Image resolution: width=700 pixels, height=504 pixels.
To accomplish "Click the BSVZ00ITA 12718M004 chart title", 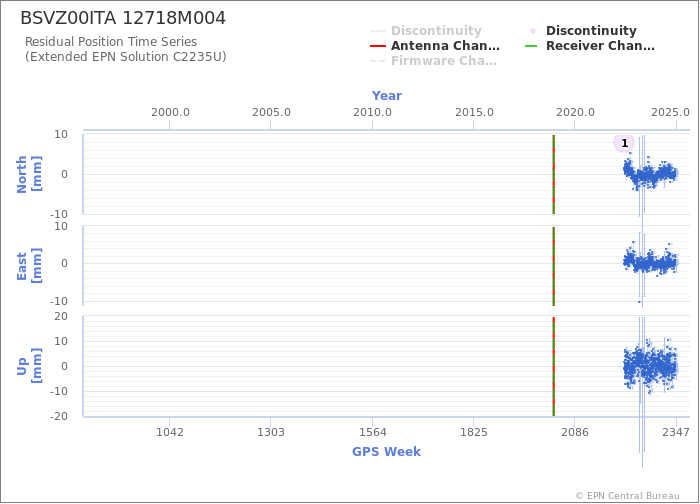I will 123,18.
